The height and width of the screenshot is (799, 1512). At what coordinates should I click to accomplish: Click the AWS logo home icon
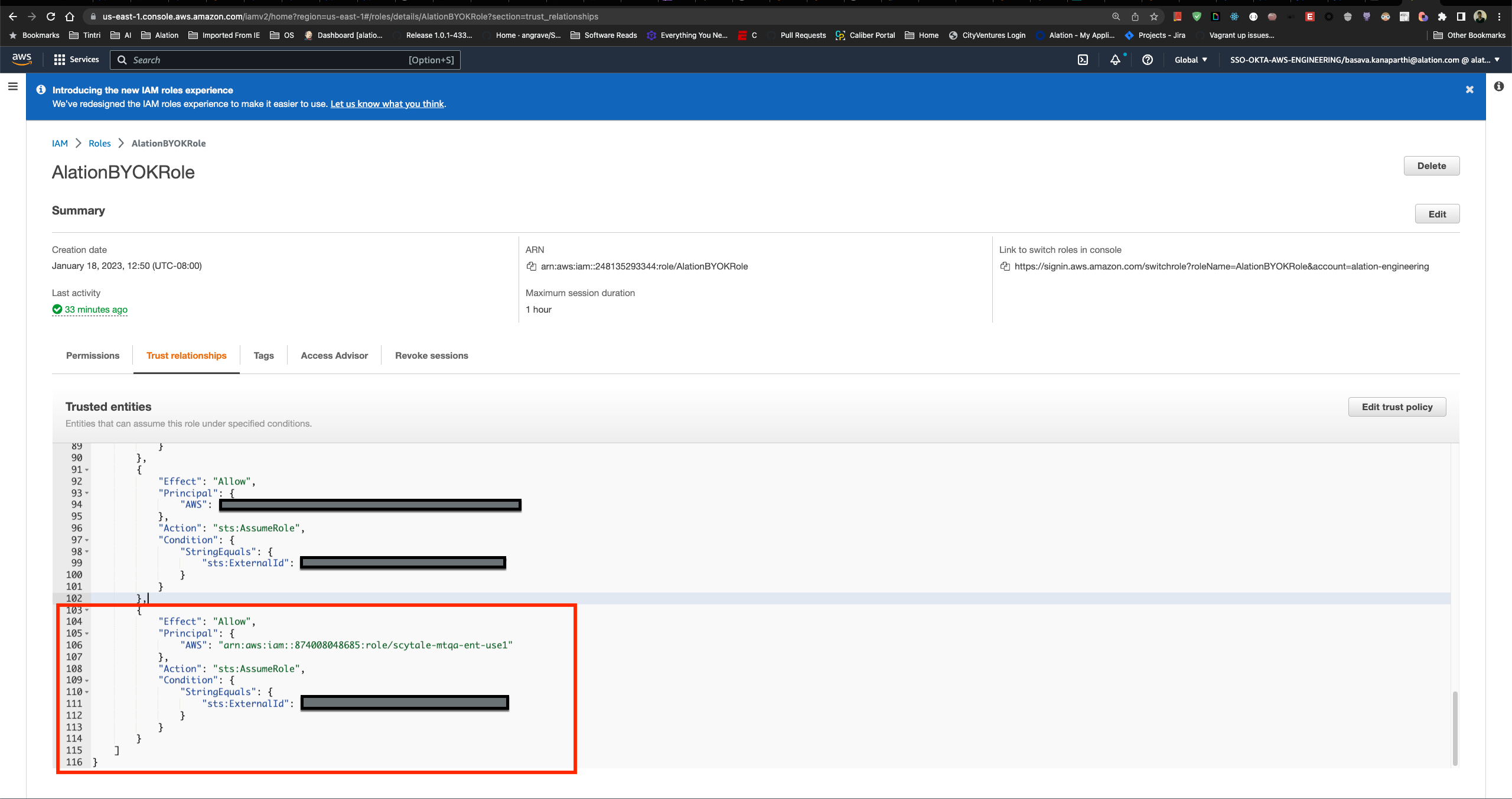pos(22,59)
